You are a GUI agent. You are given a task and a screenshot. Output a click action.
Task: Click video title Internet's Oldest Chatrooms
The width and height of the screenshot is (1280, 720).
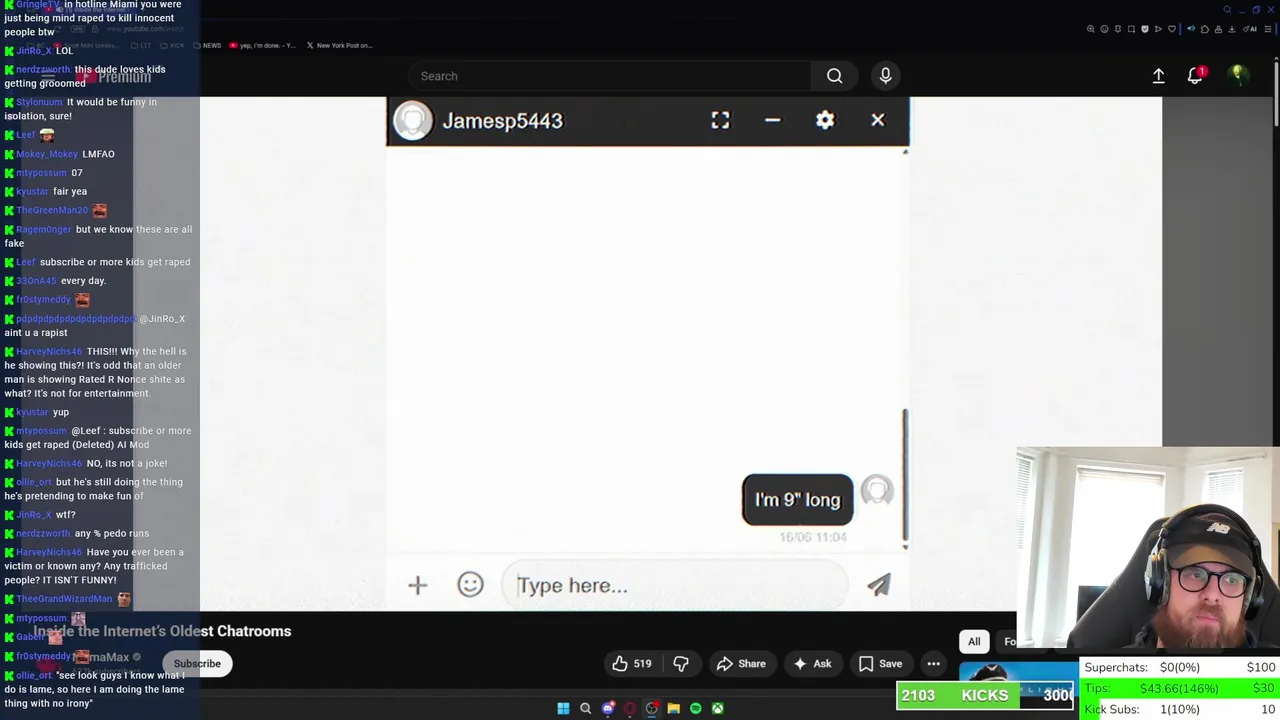162,631
